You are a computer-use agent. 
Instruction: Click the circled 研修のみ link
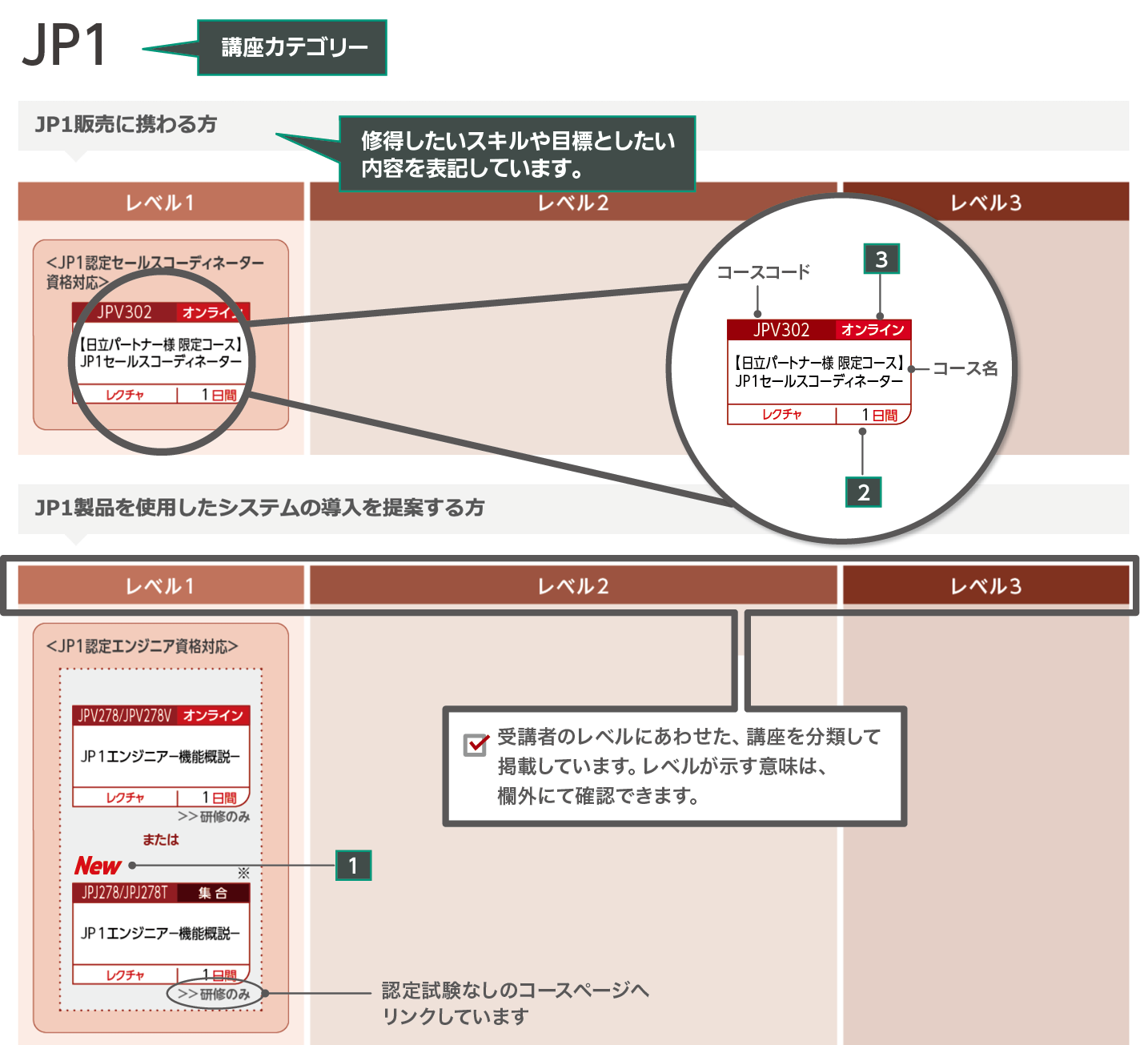coord(215,994)
